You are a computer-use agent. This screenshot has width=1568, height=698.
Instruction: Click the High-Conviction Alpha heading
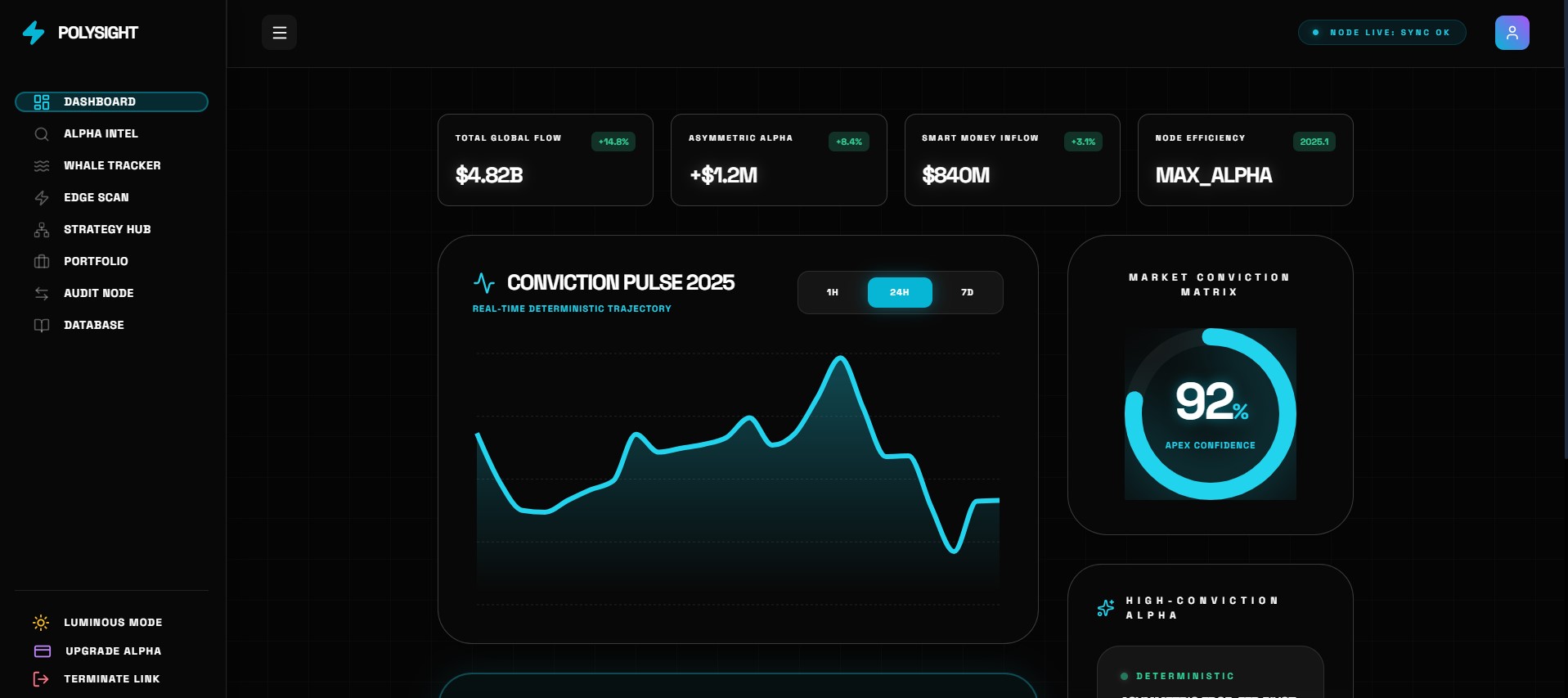pyautogui.click(x=1202, y=608)
